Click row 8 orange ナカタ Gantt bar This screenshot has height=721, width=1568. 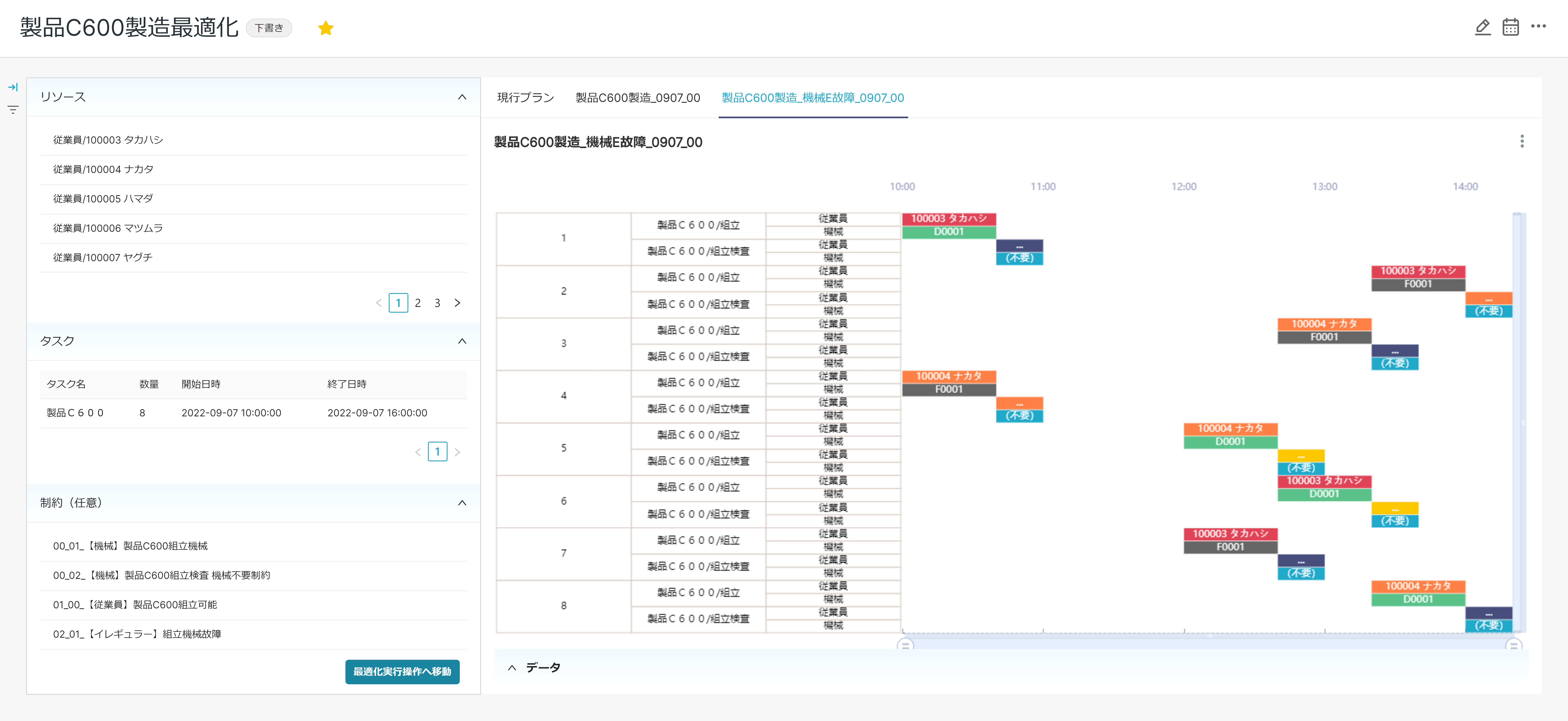pyautogui.click(x=1418, y=586)
